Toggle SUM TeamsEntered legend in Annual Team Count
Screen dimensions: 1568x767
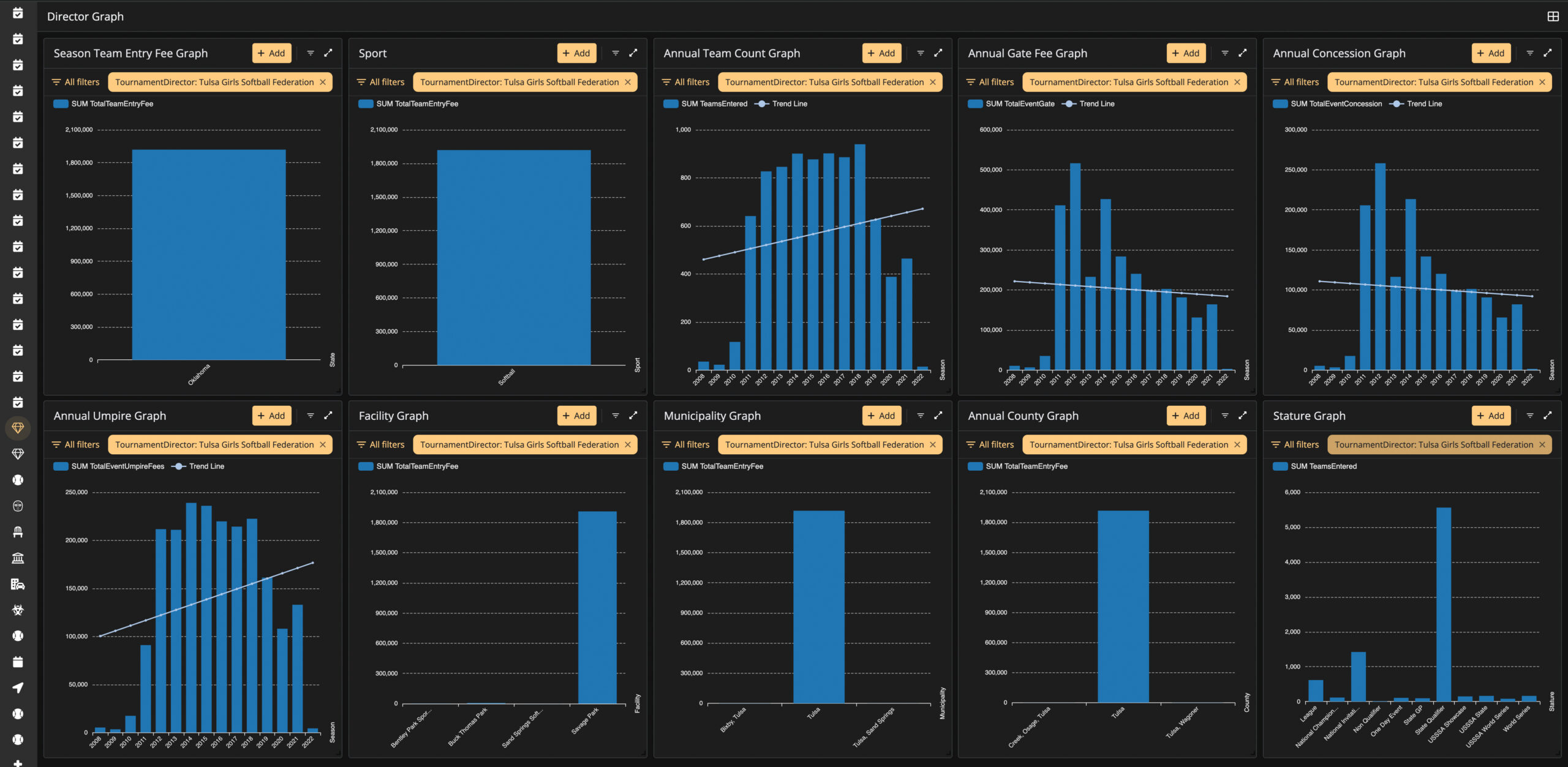click(706, 104)
